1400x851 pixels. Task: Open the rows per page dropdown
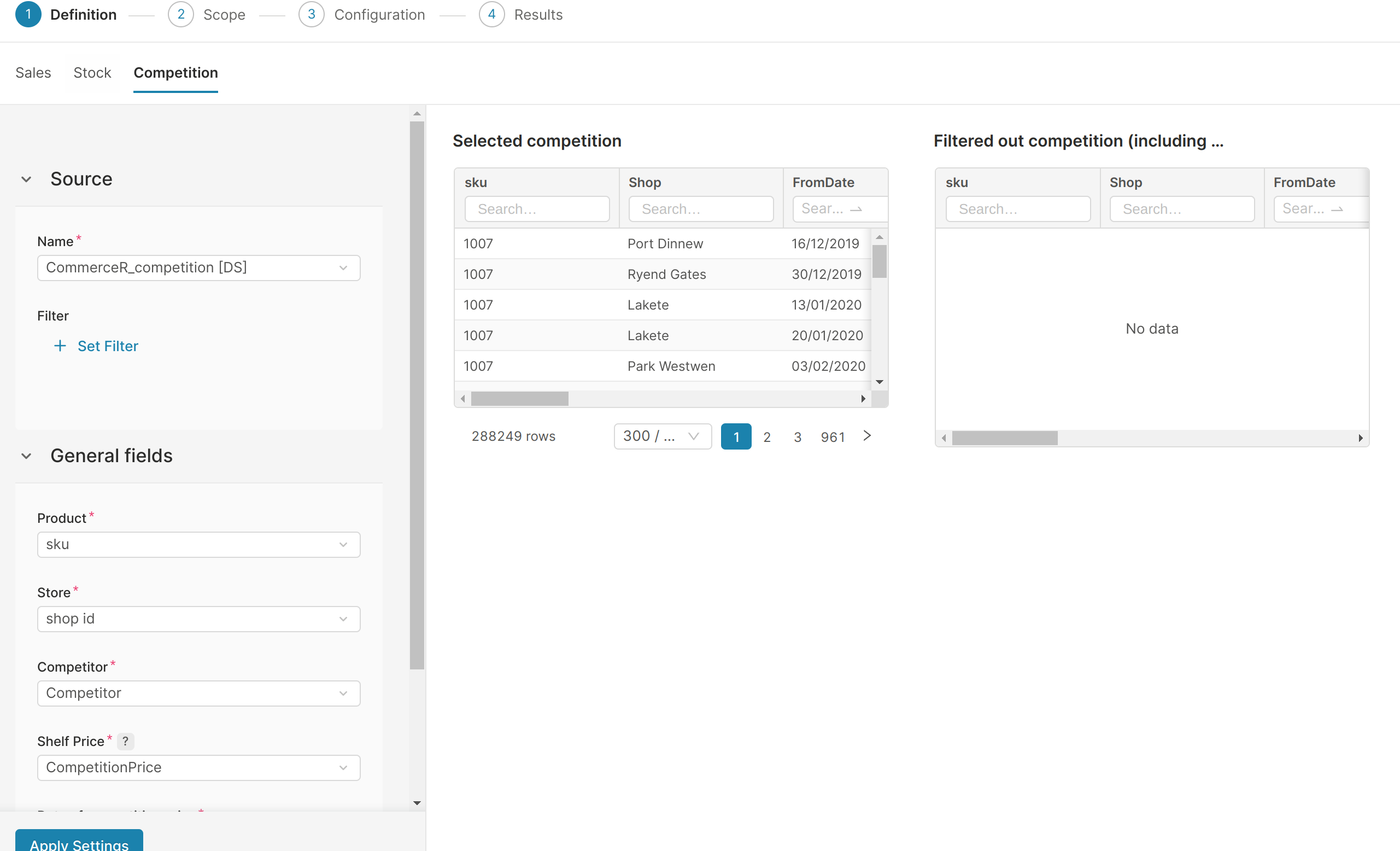point(662,436)
